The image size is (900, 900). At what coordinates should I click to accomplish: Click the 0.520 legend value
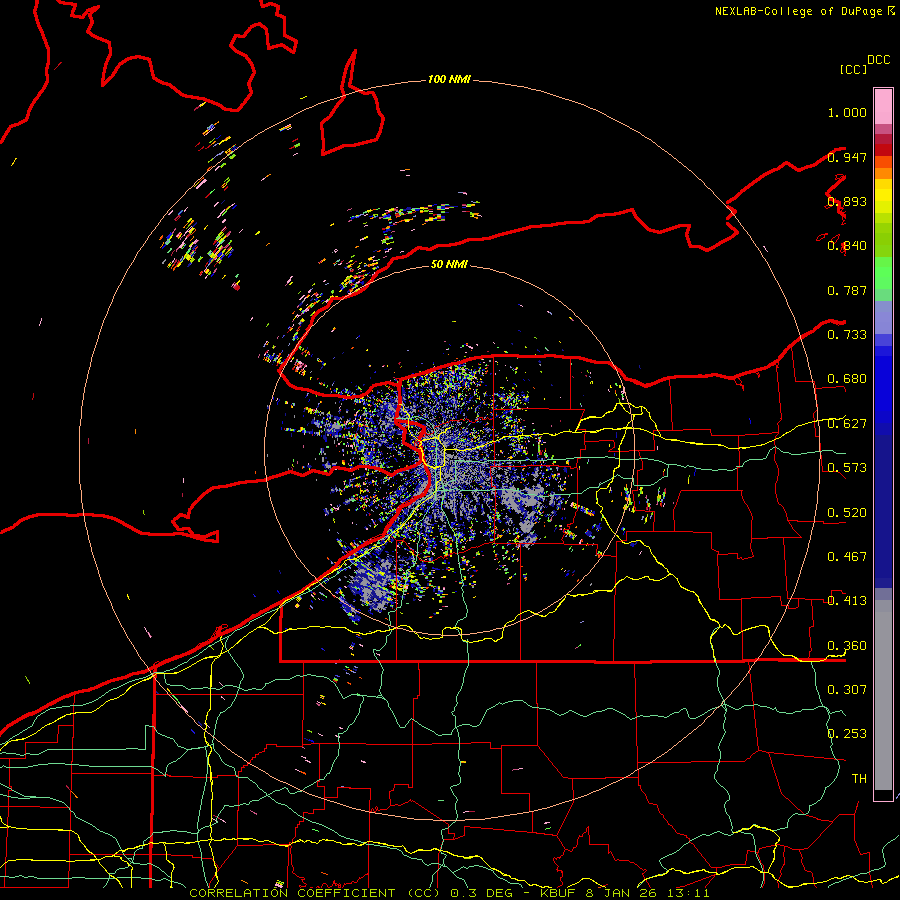(x=847, y=513)
